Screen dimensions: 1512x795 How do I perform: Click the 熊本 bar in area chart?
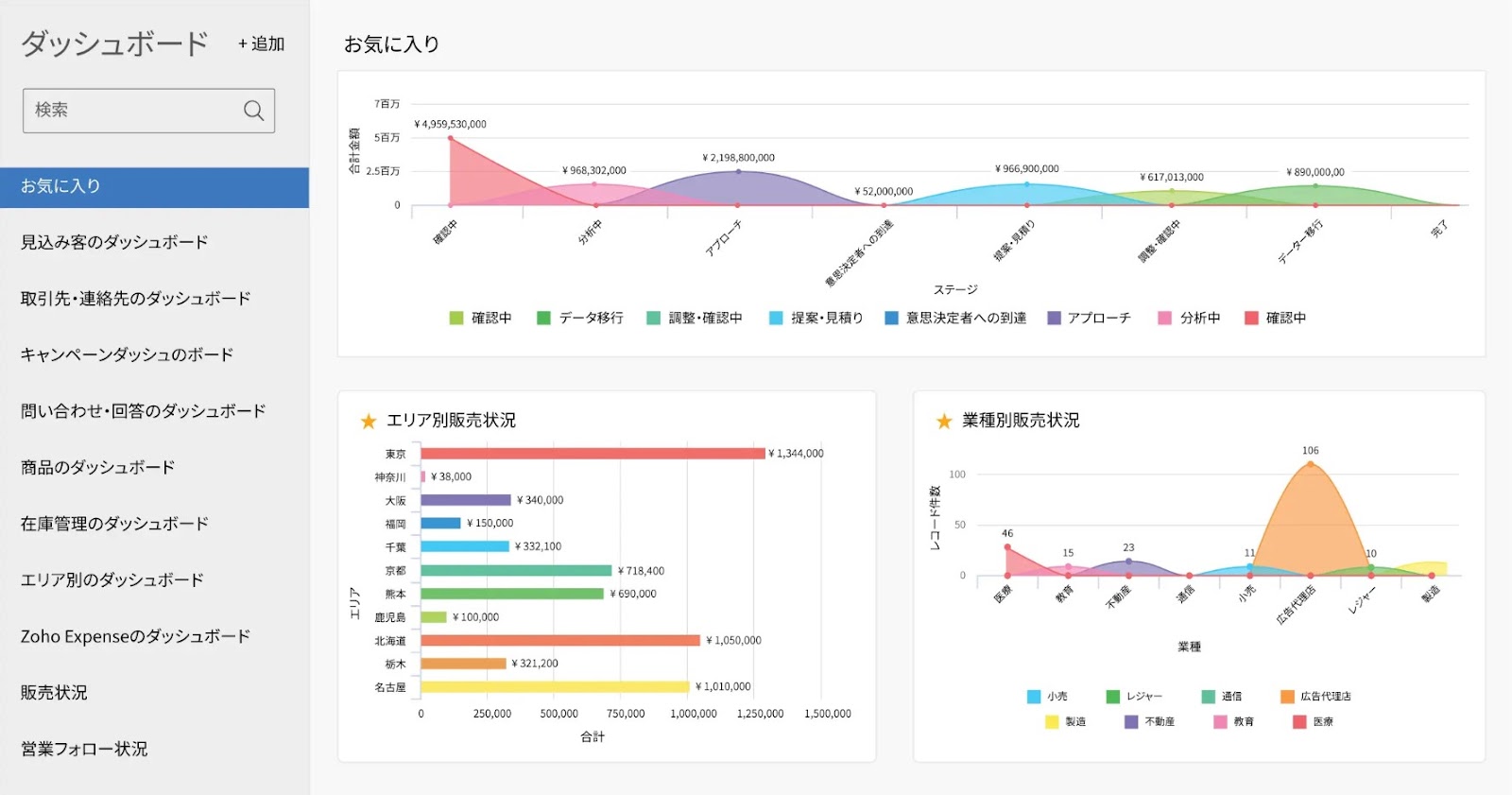click(x=512, y=594)
